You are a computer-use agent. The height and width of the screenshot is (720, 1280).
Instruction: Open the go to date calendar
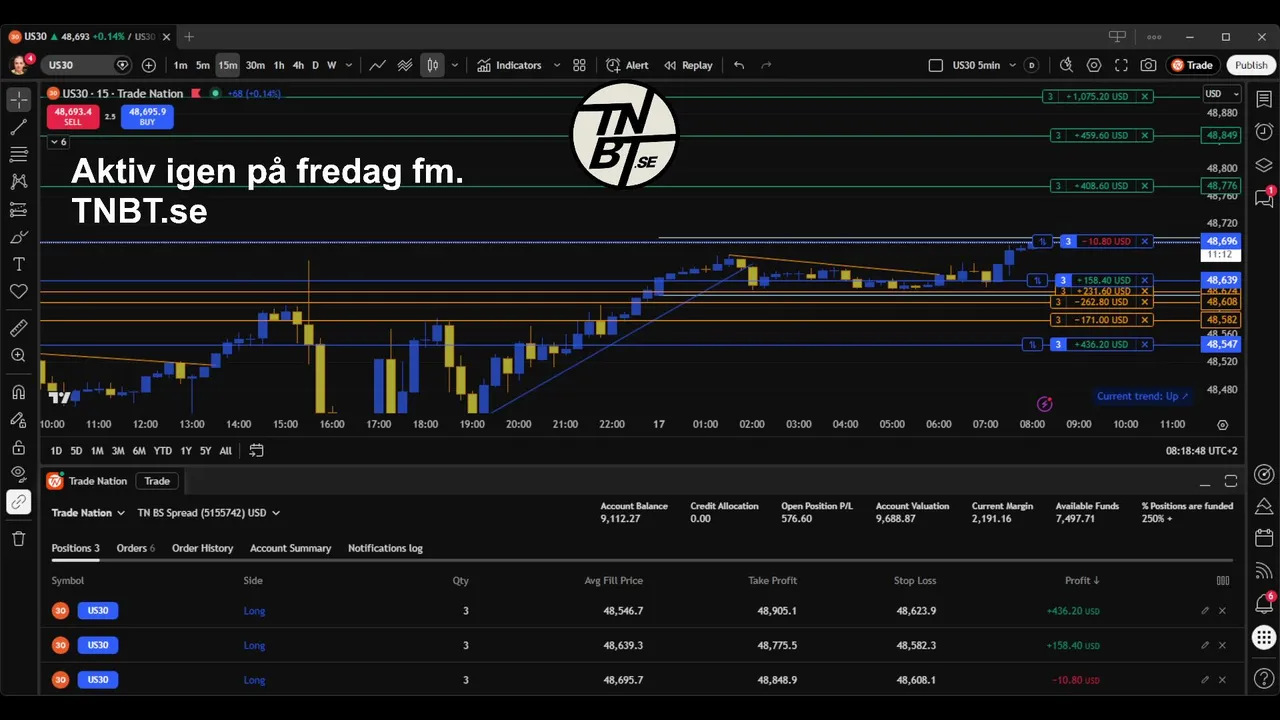coord(256,451)
